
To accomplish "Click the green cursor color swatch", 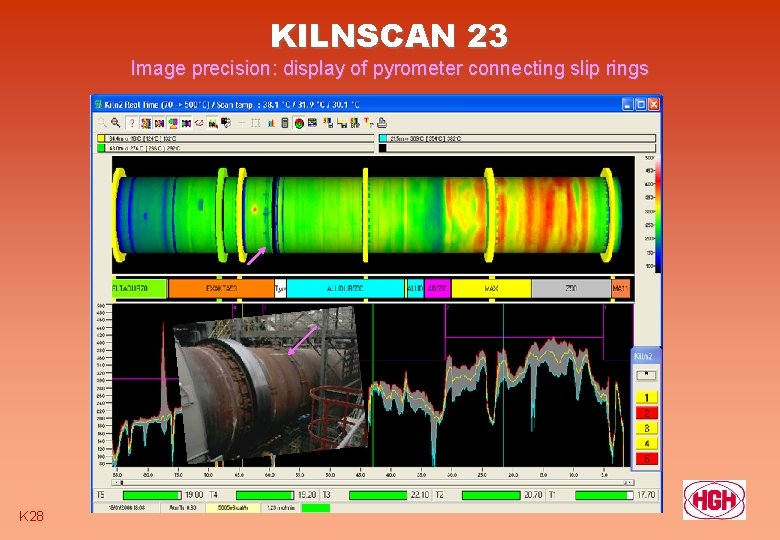I will tap(101, 148).
